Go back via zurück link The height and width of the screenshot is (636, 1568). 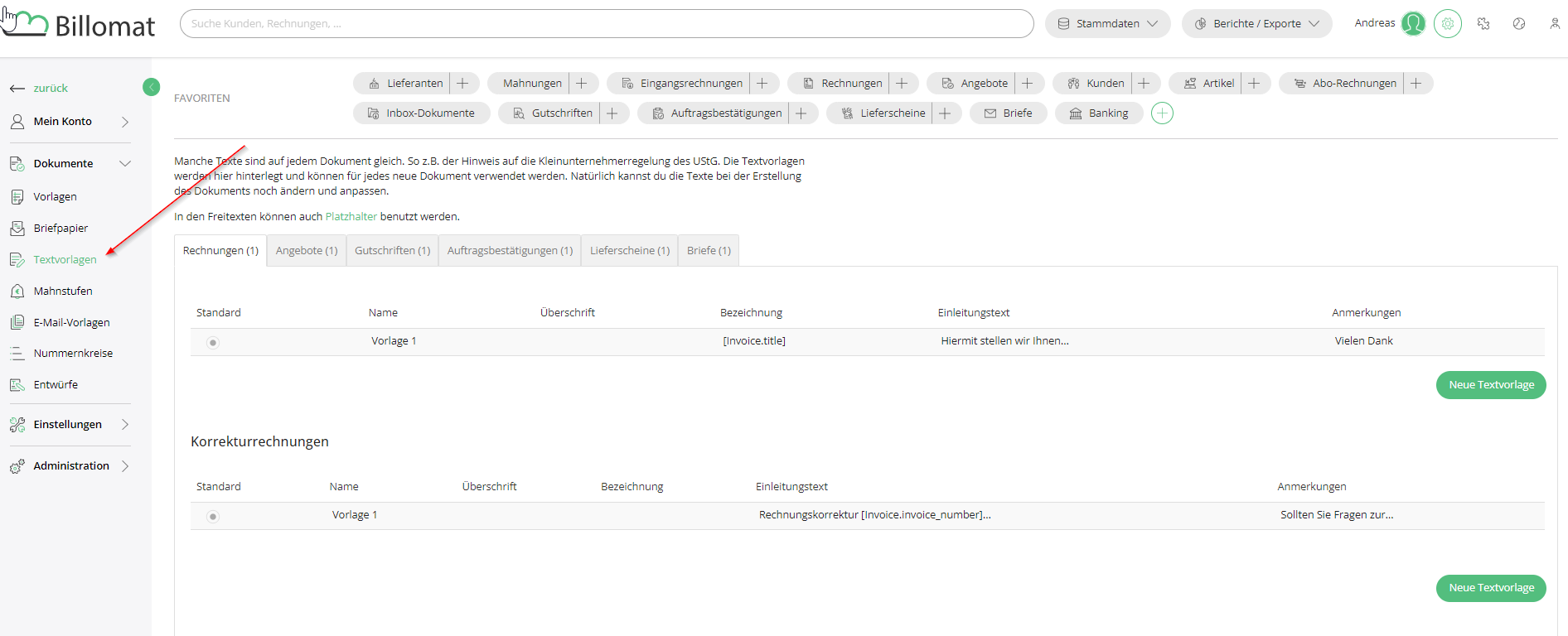(51, 89)
